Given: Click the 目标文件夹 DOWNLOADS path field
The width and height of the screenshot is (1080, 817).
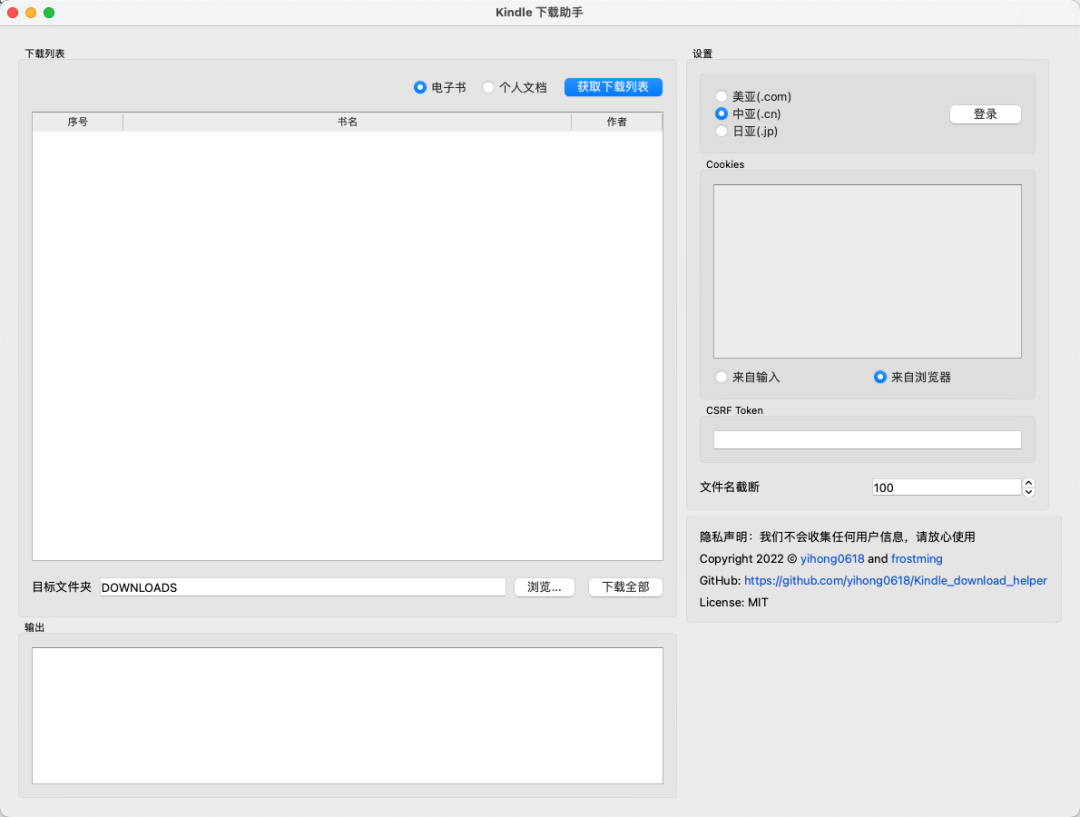Looking at the screenshot, I should (303, 587).
